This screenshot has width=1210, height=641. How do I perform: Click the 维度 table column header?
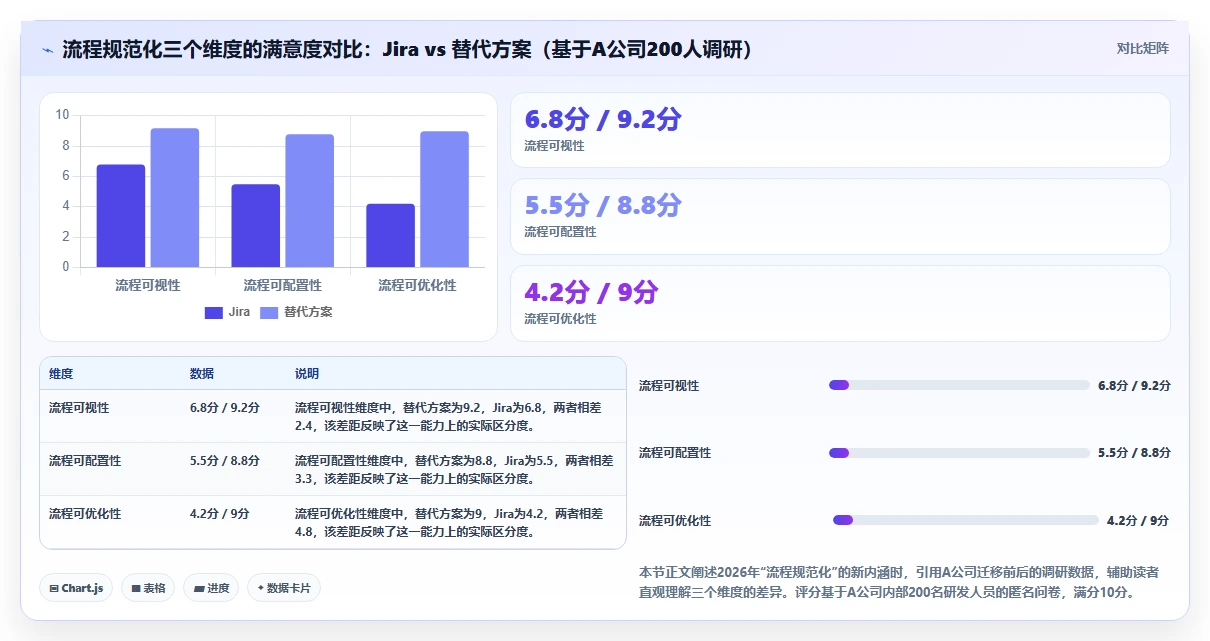click(61, 374)
